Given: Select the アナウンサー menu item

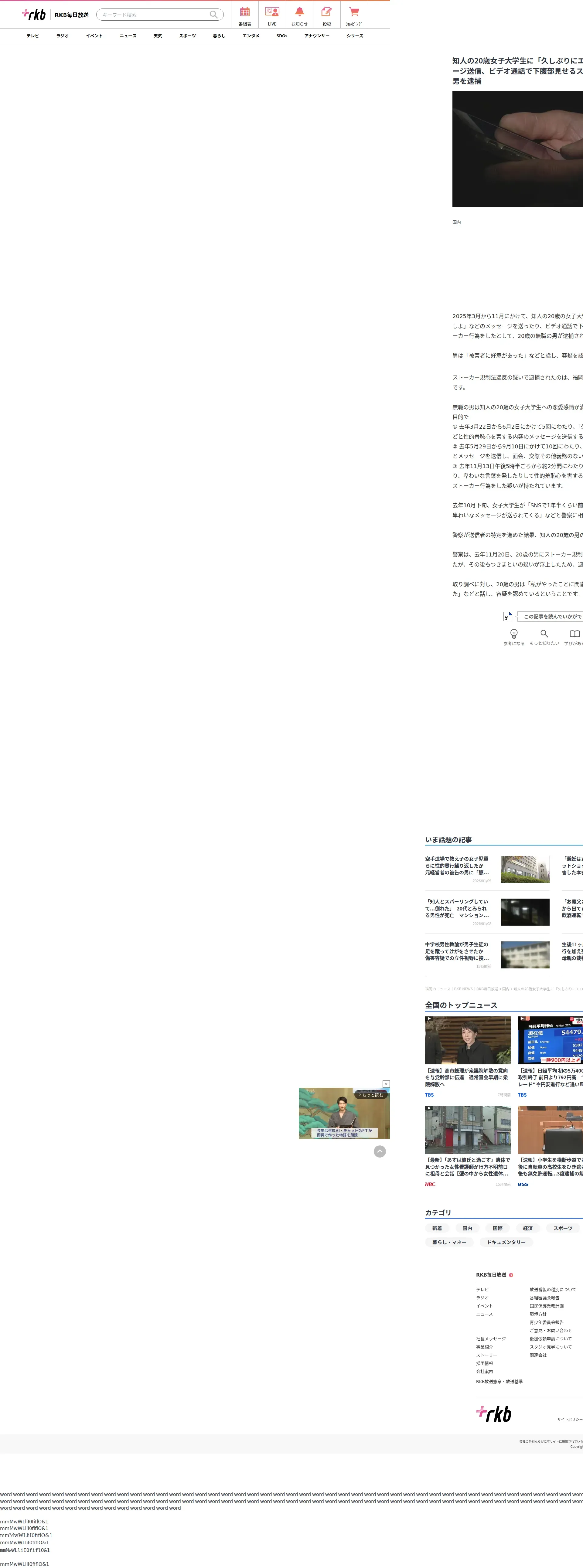Looking at the screenshot, I should point(316,36).
